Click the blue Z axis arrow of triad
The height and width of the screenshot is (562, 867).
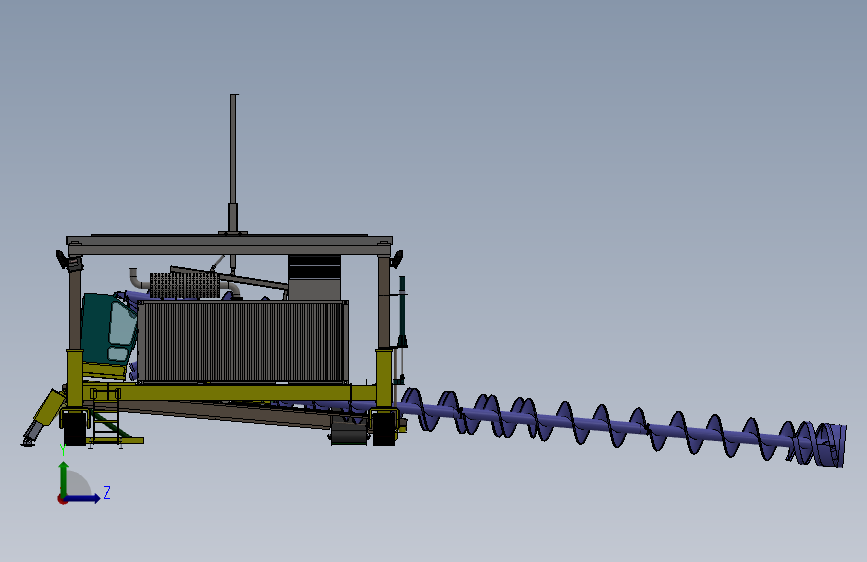(84, 498)
